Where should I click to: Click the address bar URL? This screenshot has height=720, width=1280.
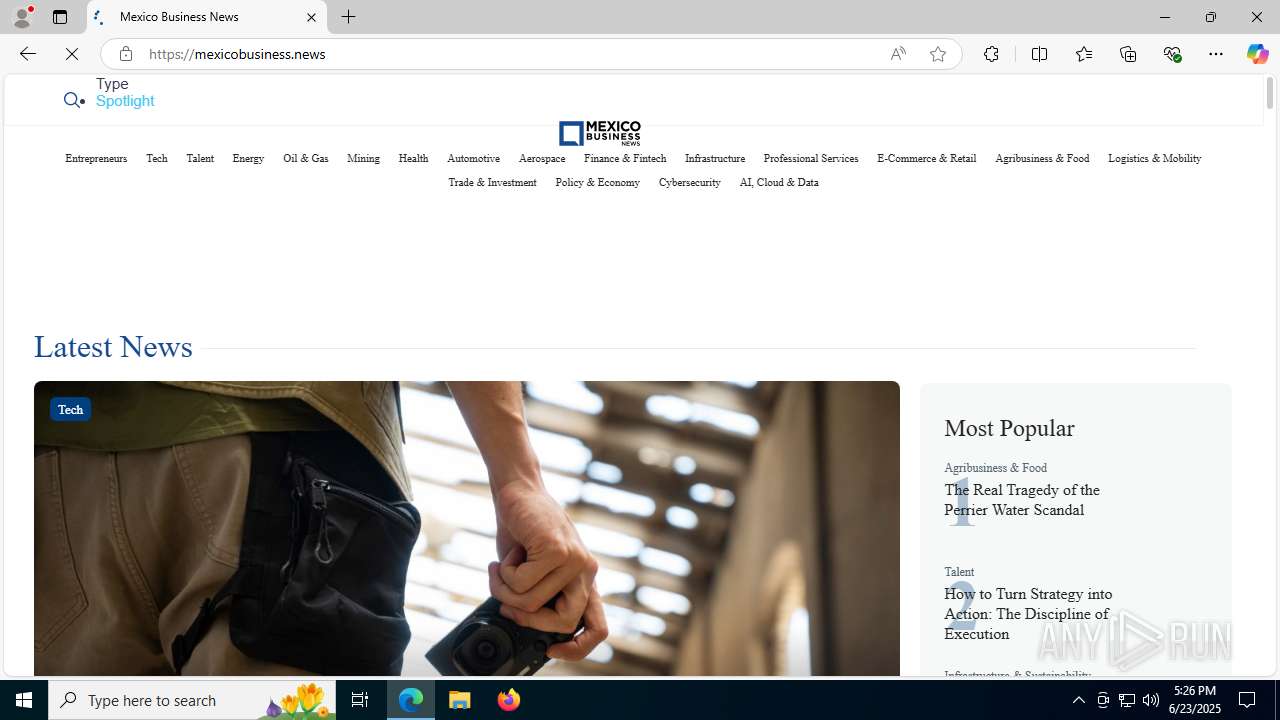237,54
